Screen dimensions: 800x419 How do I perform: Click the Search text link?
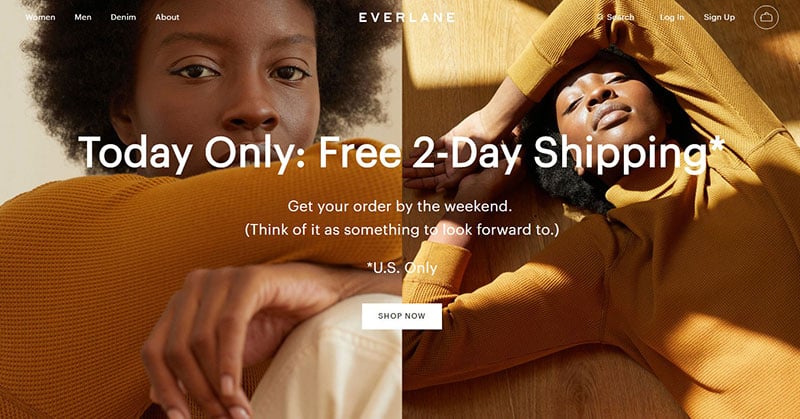click(x=620, y=17)
